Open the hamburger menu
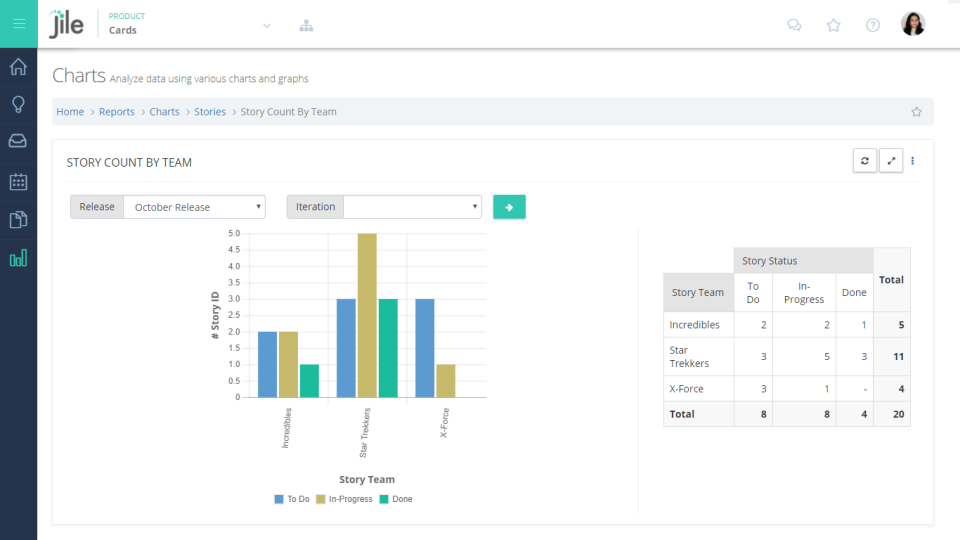960x540 pixels. point(19,24)
